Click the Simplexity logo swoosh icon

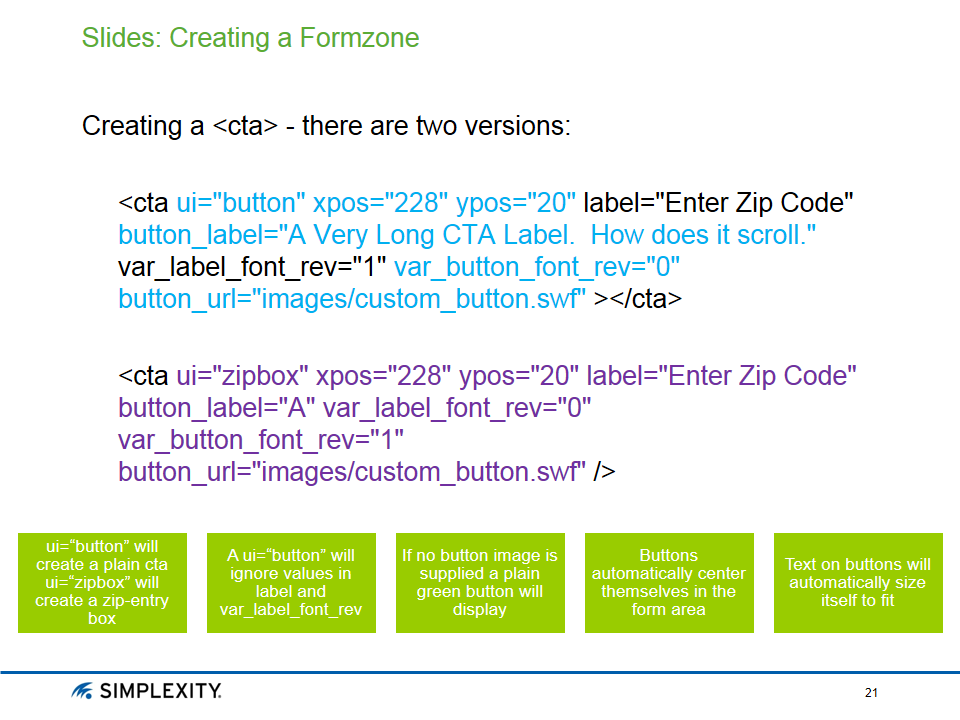[x=83, y=691]
